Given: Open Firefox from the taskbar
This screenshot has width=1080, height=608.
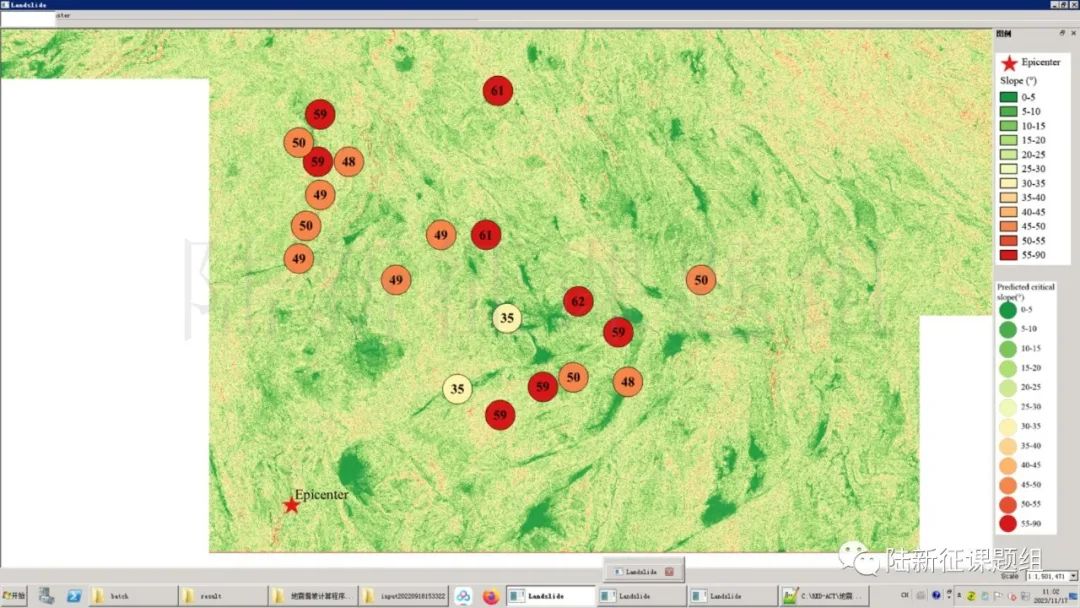Looking at the screenshot, I should click(490, 596).
